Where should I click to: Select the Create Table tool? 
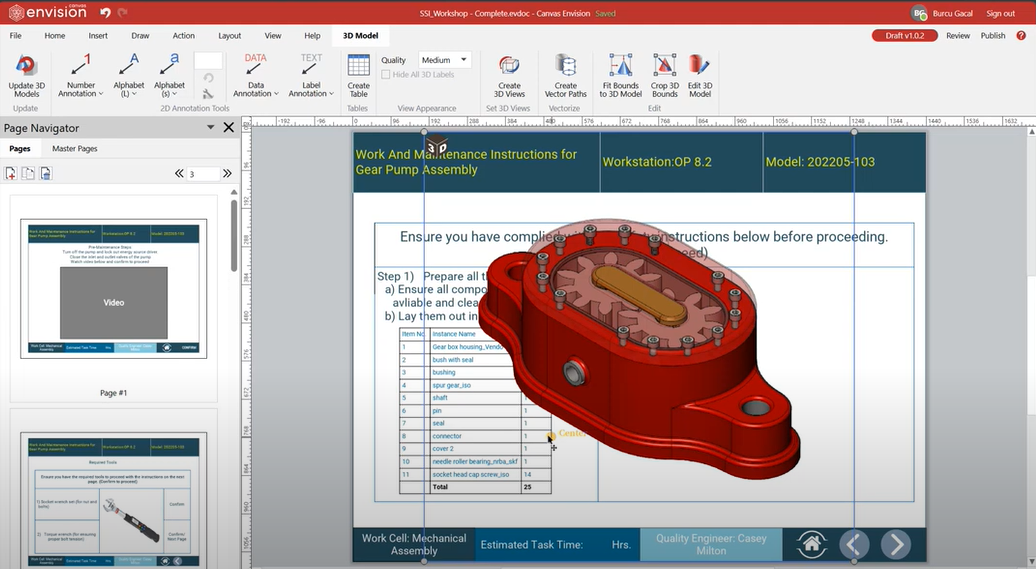click(x=358, y=67)
